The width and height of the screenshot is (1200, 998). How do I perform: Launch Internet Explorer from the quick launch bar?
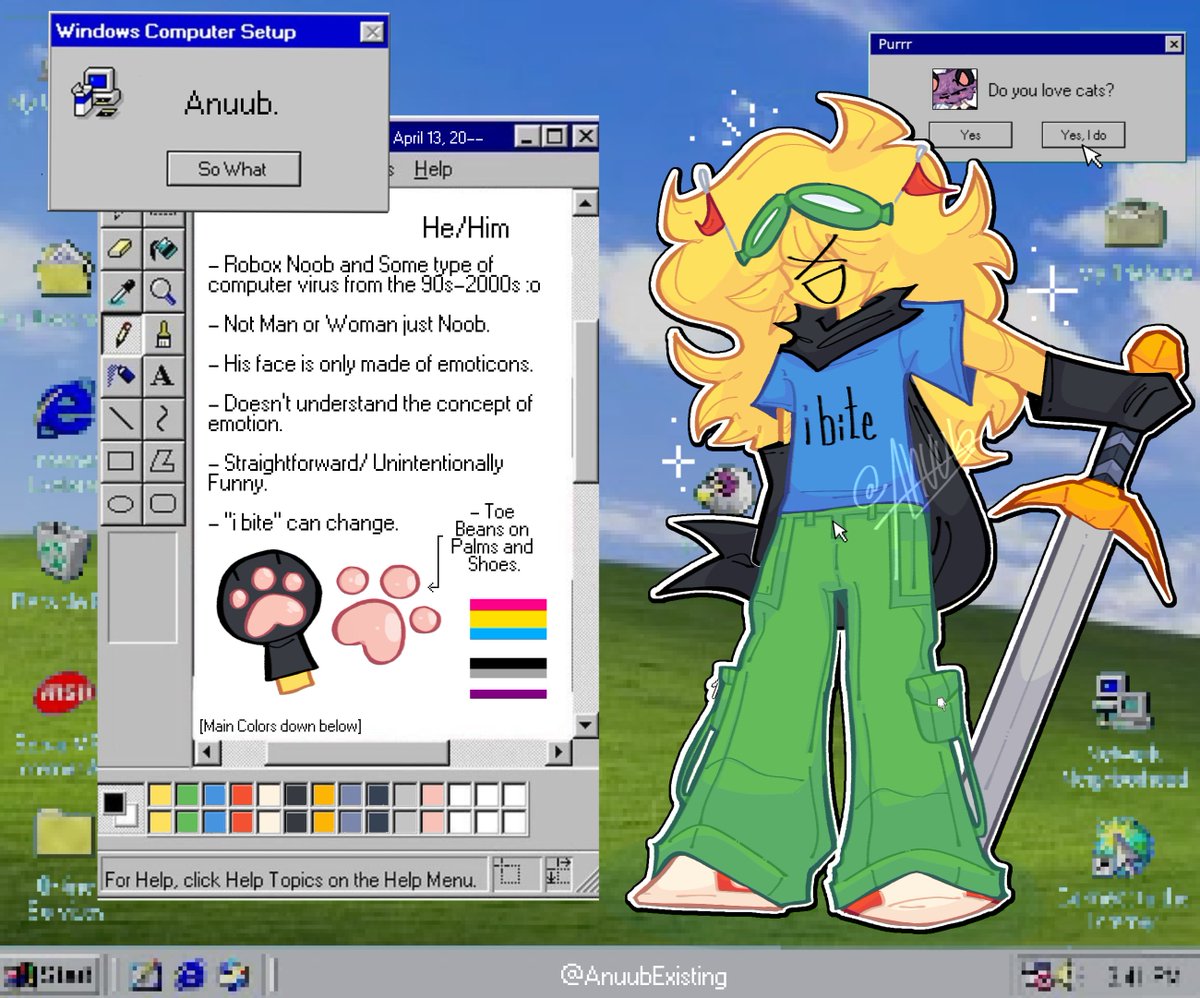click(190, 974)
